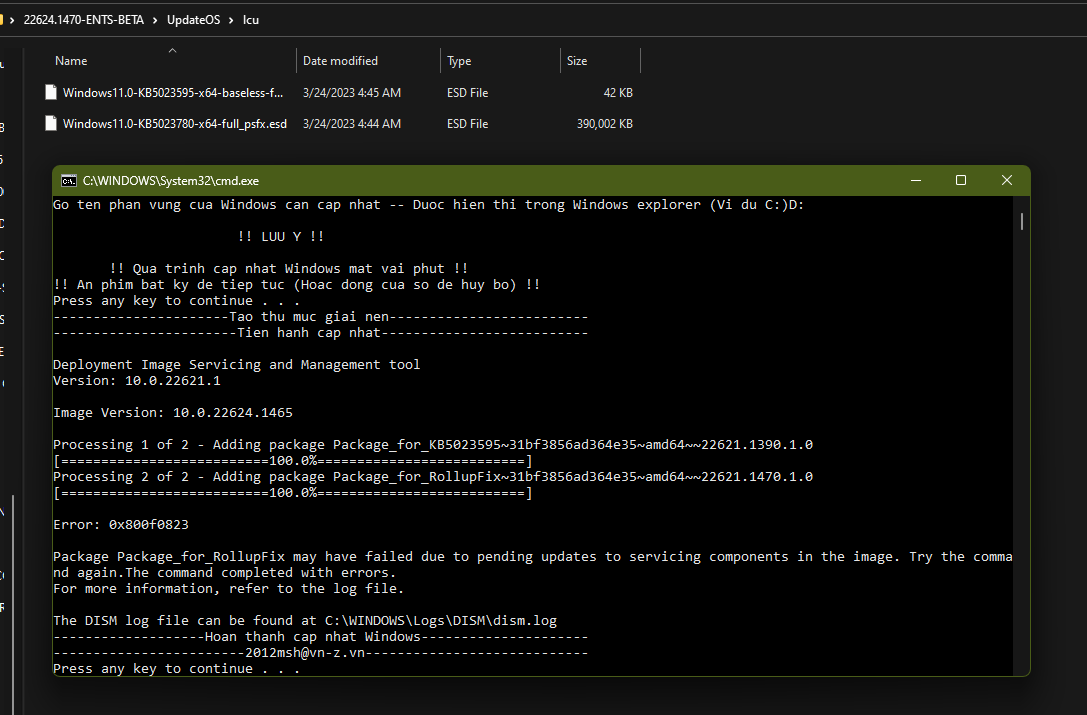The width and height of the screenshot is (1087, 715).
Task: Select the KB5023595 baseless file icon
Action: pos(51,92)
